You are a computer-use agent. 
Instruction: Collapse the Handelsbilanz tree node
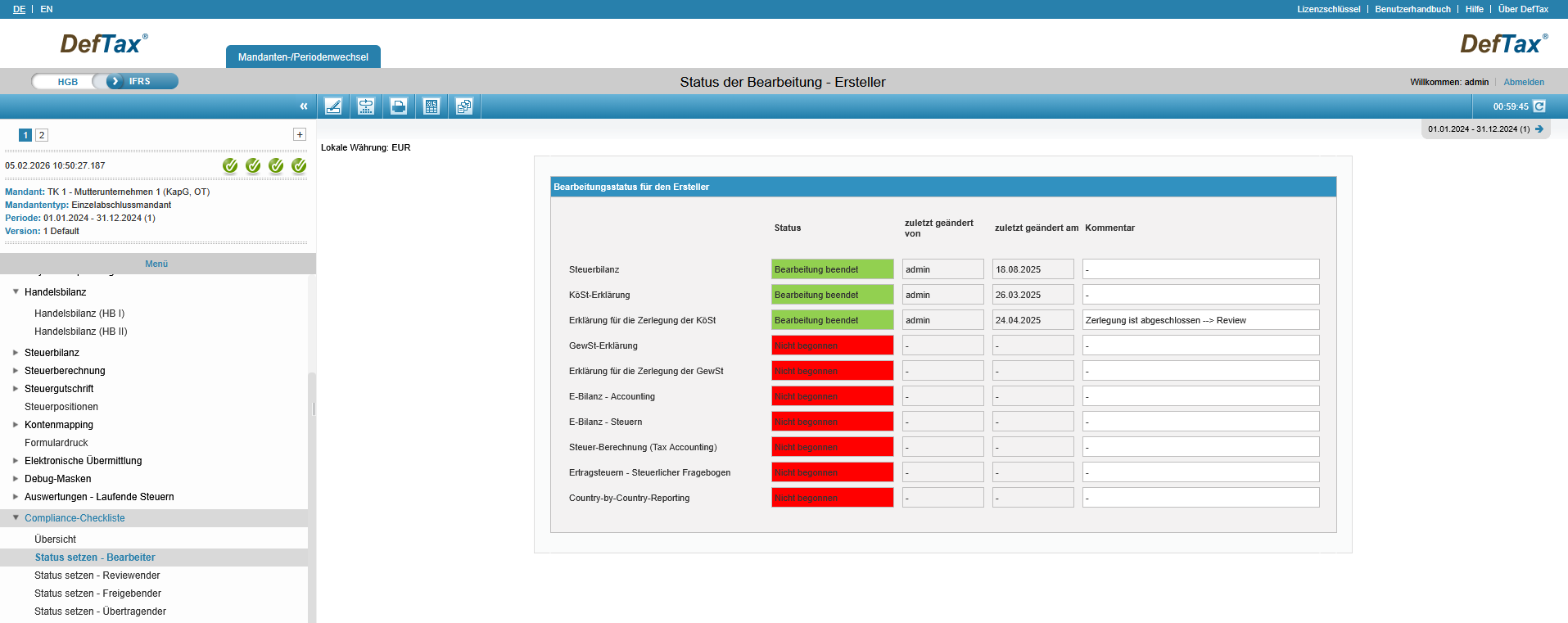click(16, 292)
